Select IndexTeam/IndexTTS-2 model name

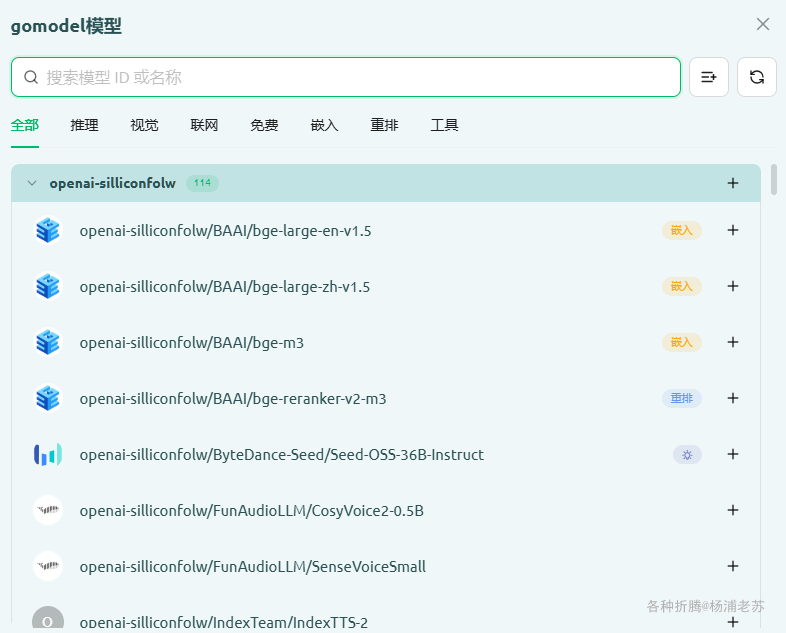pyautogui.click(x=224, y=623)
